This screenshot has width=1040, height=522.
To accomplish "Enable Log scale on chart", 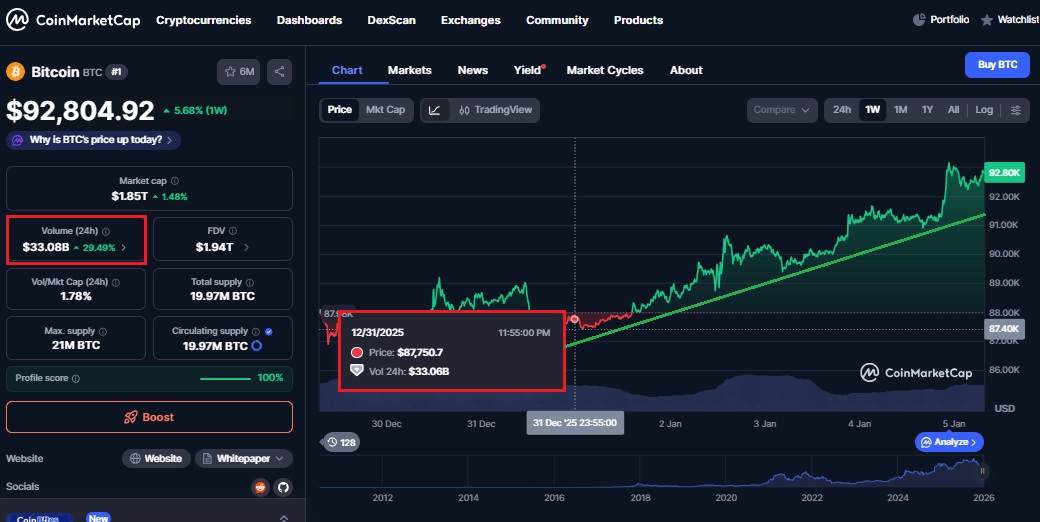I will [x=984, y=110].
